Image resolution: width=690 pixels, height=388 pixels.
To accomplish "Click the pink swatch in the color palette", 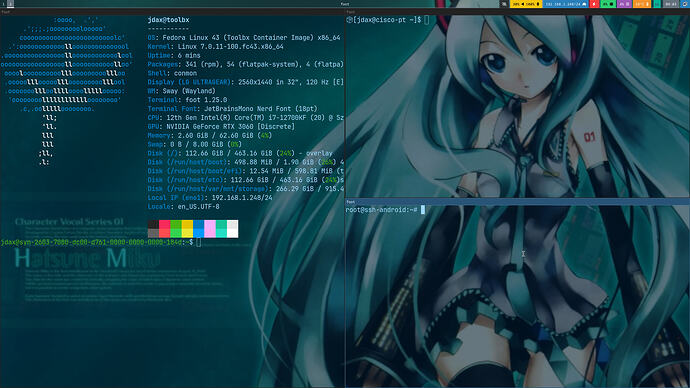I will (210, 229).
